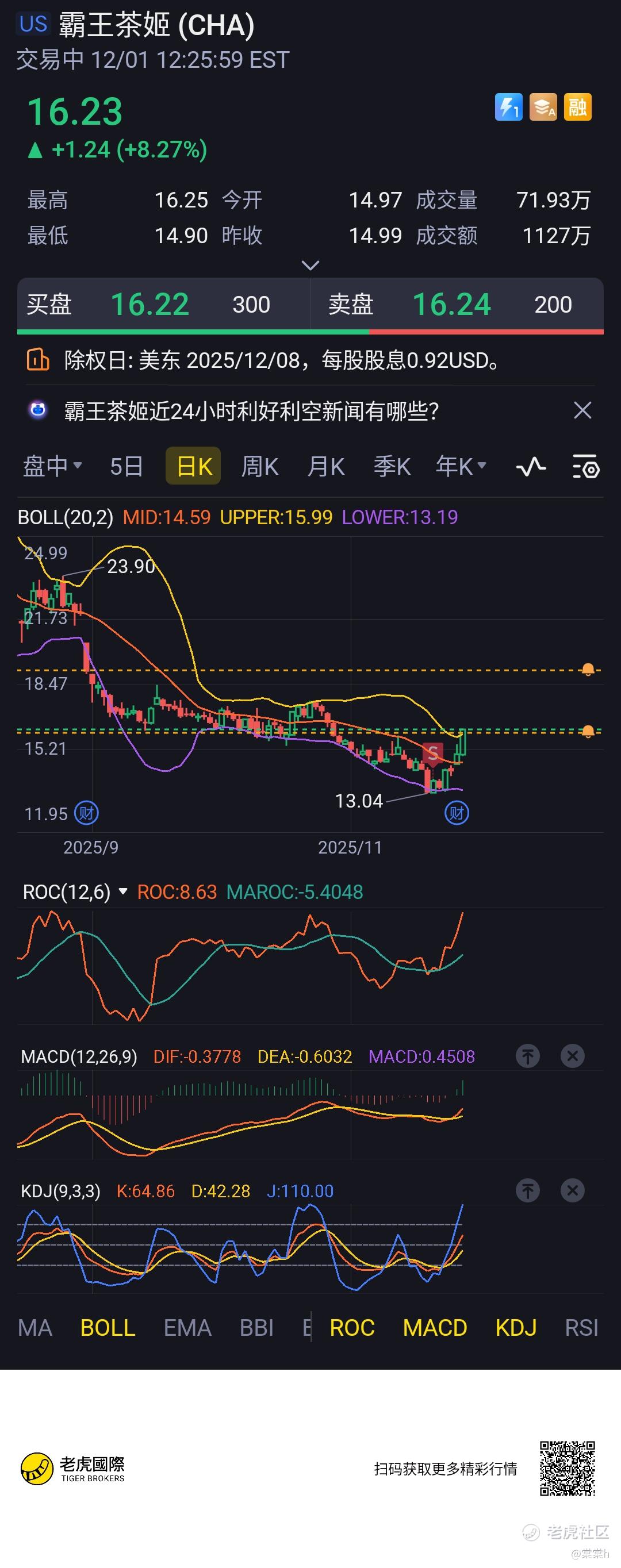The width and height of the screenshot is (621, 1568).
Task: Toggle the RSI sub-indicator
Action: coord(581,1328)
